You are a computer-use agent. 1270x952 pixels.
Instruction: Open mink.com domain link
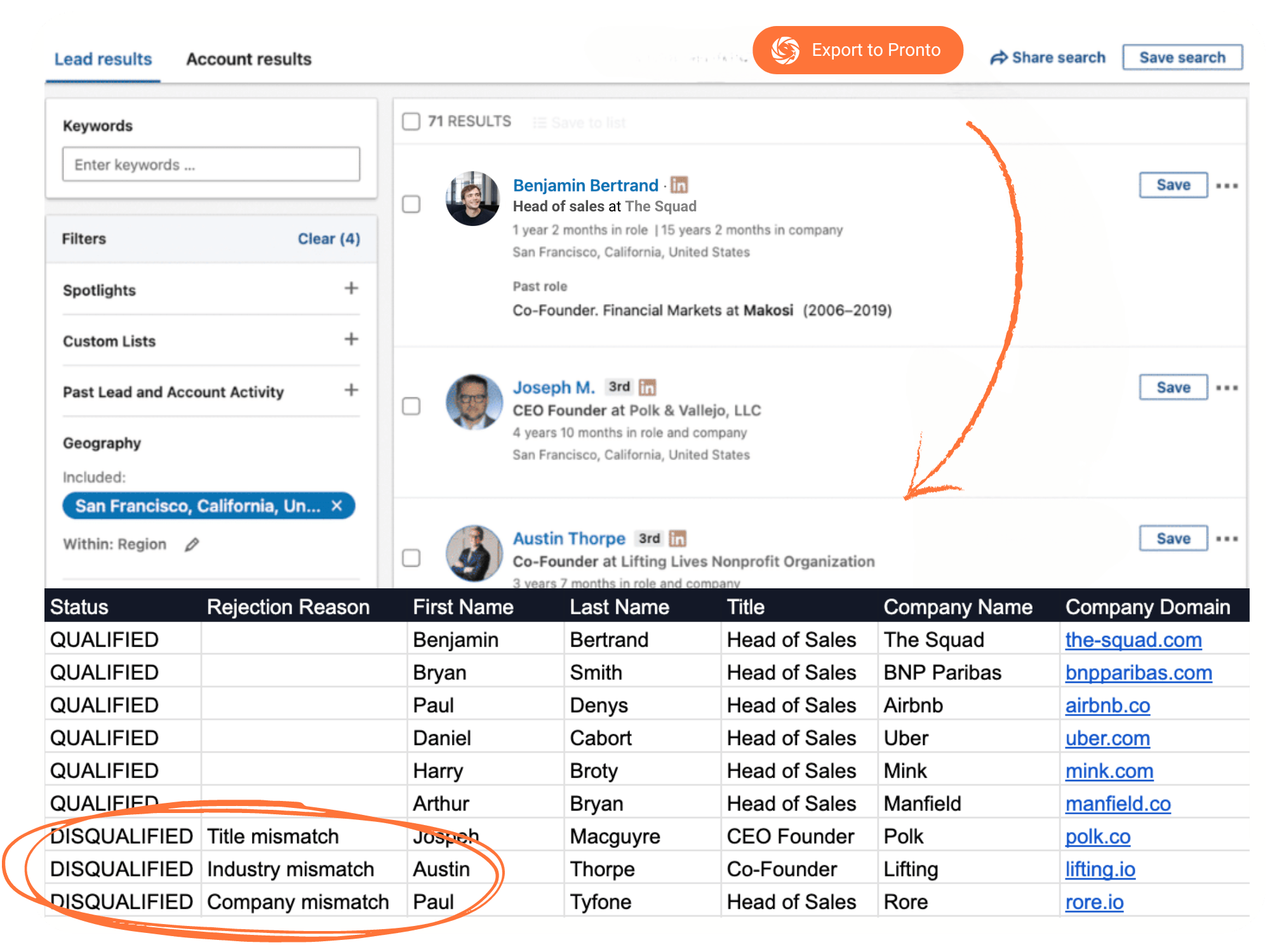click(x=1109, y=771)
